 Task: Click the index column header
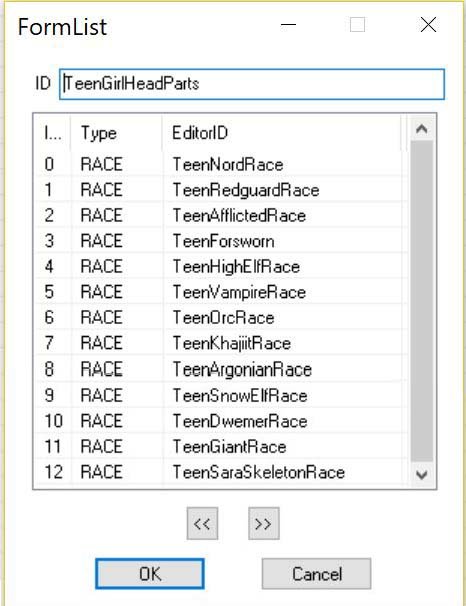pyautogui.click(x=53, y=133)
